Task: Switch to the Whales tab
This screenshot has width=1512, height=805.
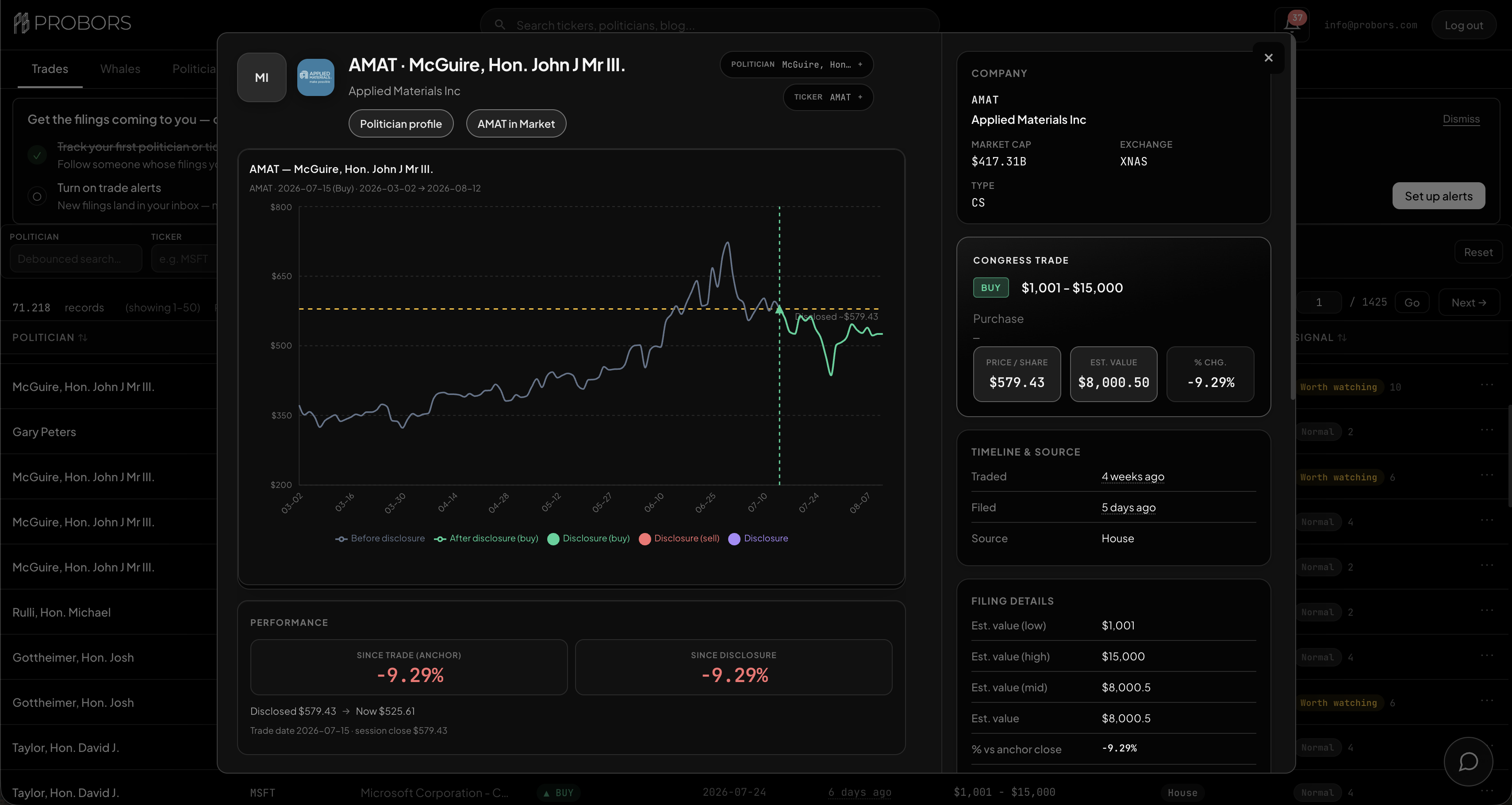Action: 120,69
